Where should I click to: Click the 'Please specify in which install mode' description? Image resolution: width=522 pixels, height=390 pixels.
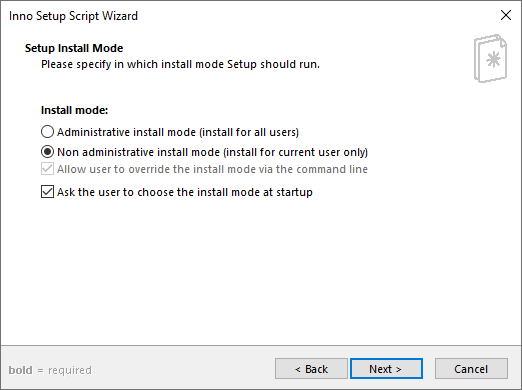[x=180, y=64]
